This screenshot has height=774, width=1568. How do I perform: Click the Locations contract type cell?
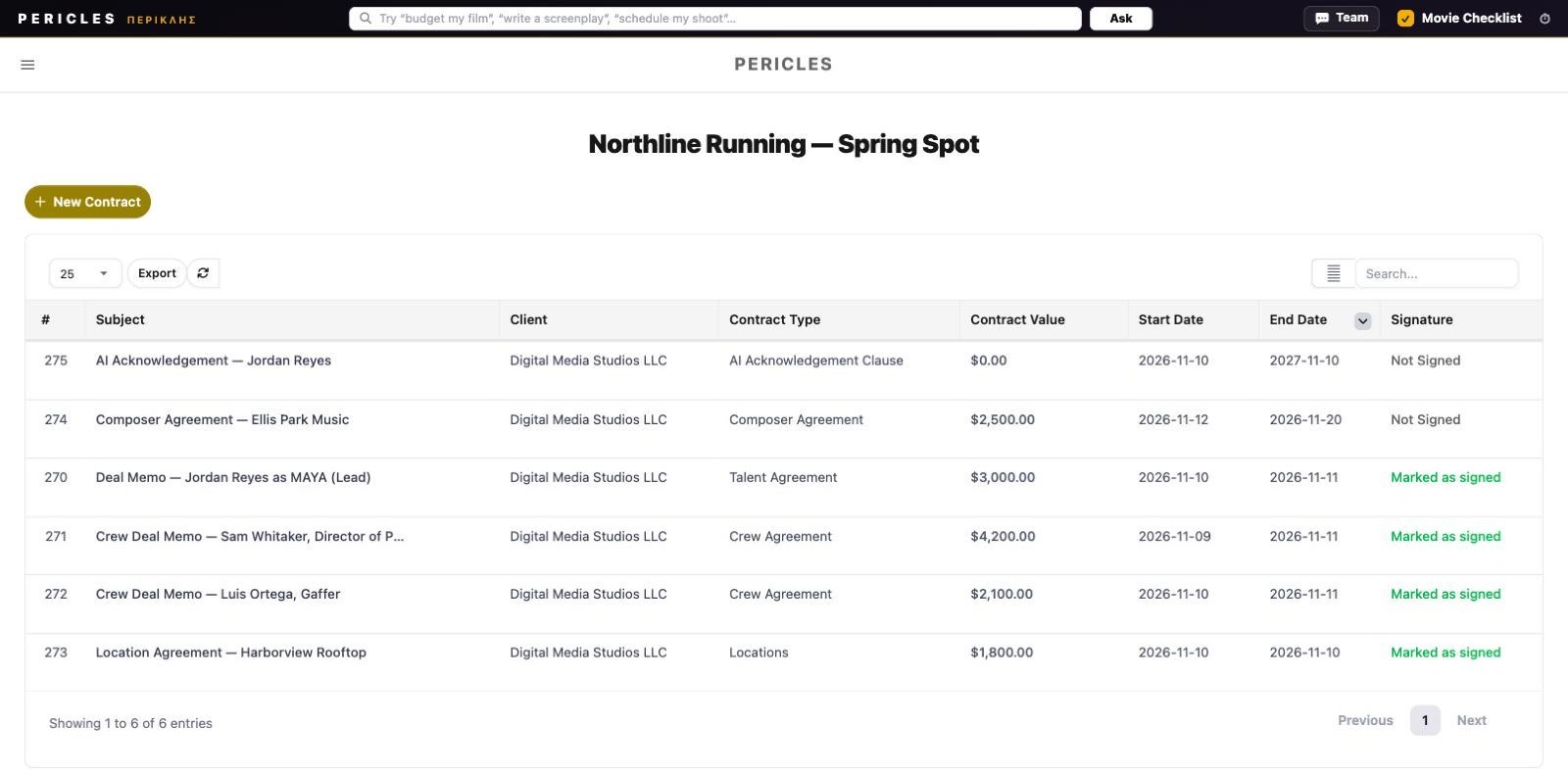(759, 653)
